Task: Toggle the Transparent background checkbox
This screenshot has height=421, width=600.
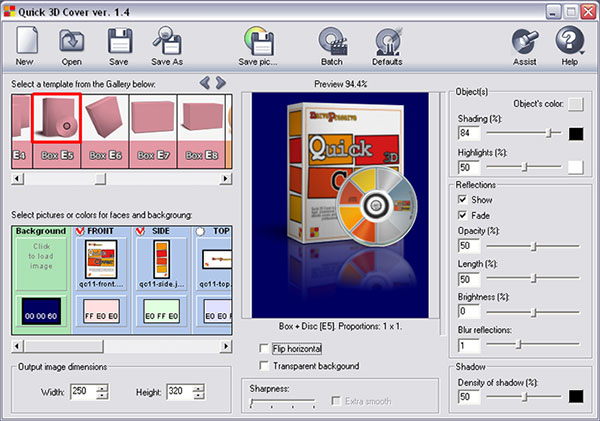Action: click(x=263, y=366)
